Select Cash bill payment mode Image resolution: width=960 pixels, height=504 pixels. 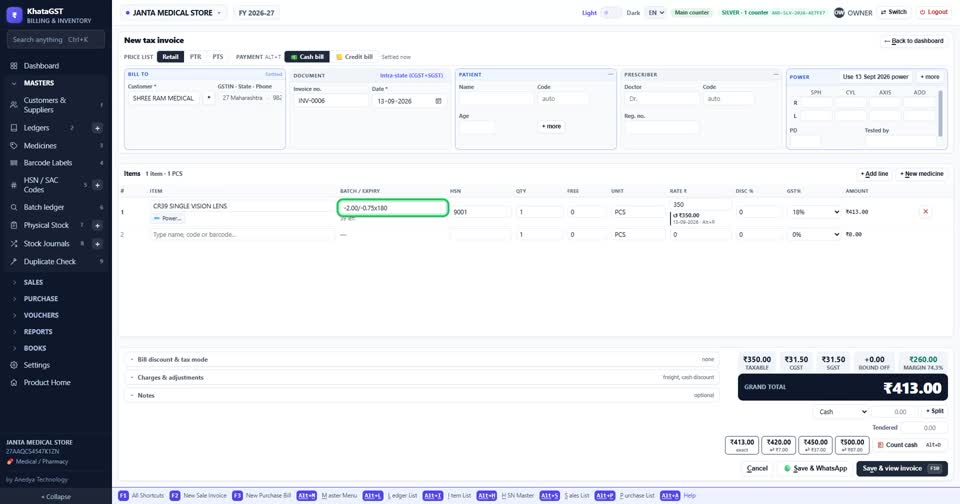point(307,57)
